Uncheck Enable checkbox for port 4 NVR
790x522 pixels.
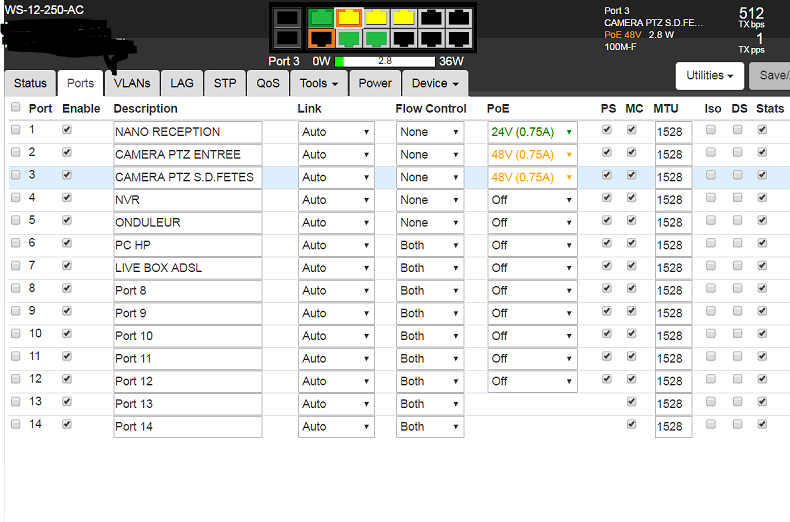pos(67,197)
